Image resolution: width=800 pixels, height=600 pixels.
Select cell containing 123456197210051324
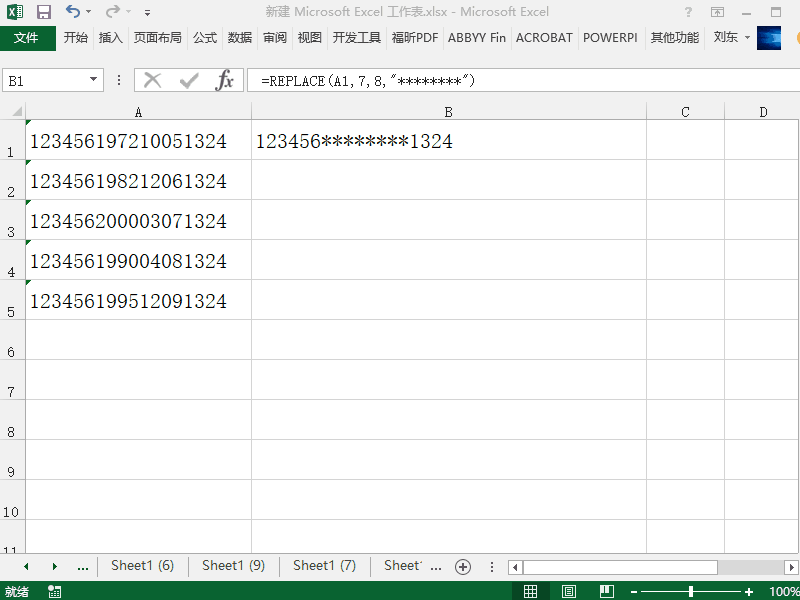[x=138, y=140]
